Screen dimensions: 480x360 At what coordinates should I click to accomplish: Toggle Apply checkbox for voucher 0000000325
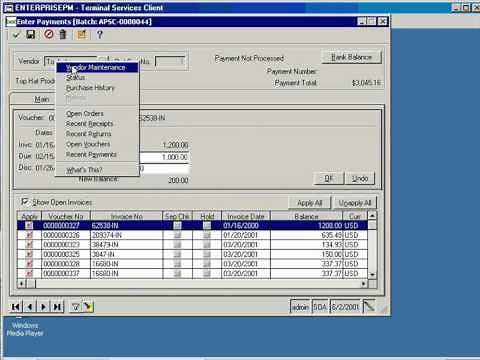coord(29,254)
